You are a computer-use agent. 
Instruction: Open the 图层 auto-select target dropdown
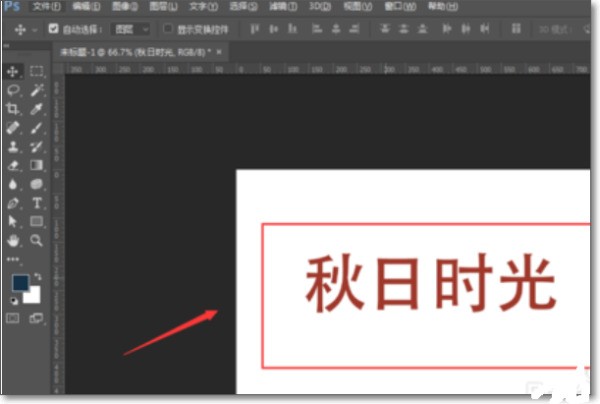(131, 29)
